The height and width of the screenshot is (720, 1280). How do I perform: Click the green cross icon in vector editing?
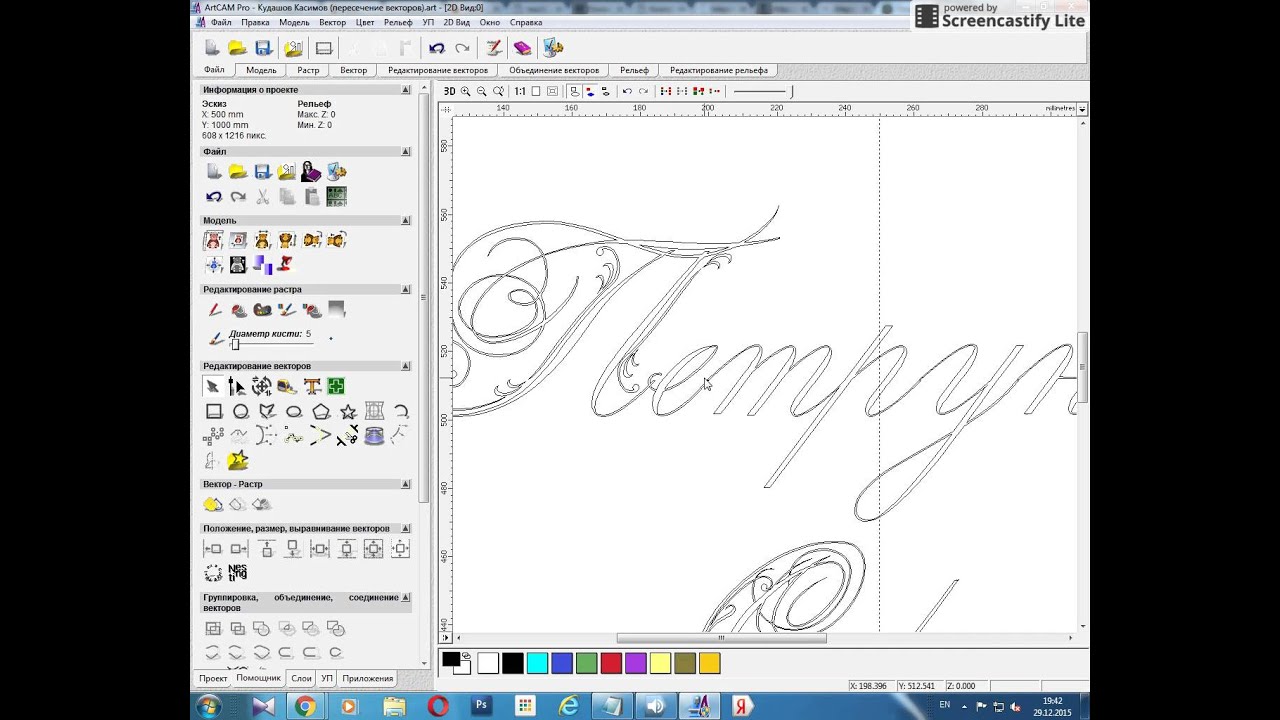pyautogui.click(x=336, y=386)
